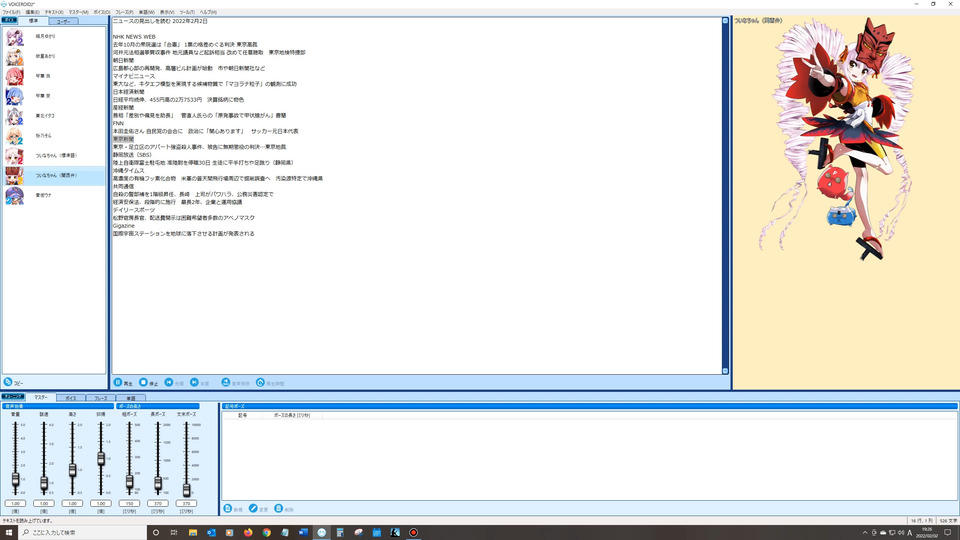
Task: Click the 音量 value input field
Action: click(x=15, y=503)
